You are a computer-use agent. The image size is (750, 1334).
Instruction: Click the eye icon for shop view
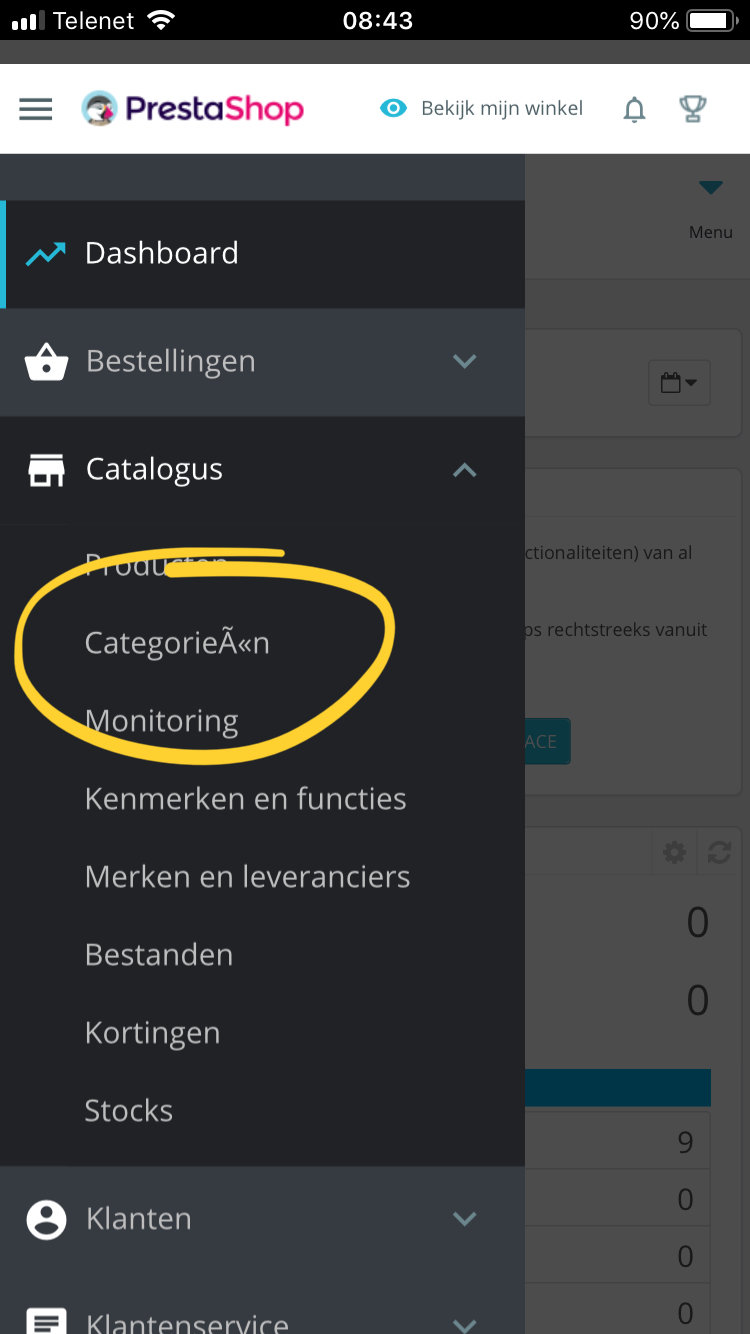pyautogui.click(x=394, y=108)
